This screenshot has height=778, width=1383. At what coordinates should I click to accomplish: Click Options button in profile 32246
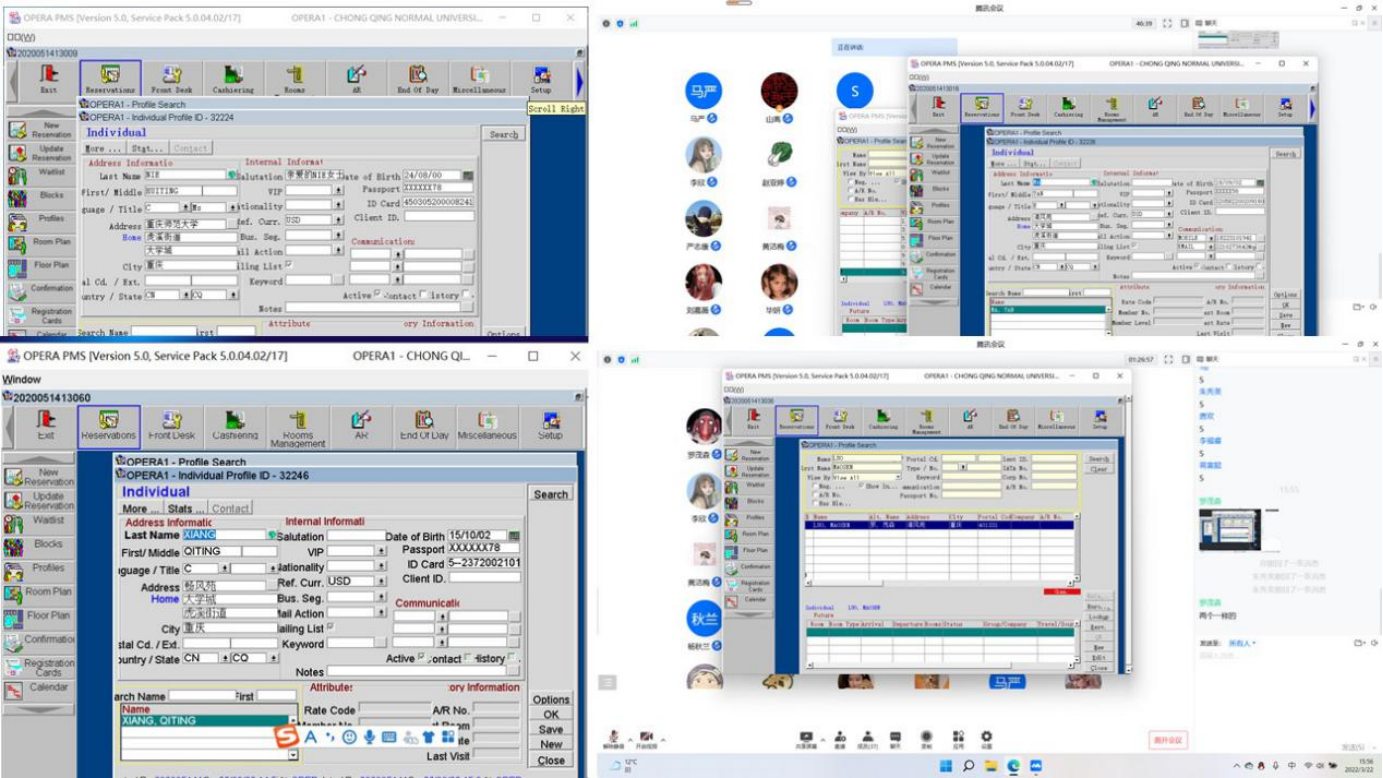(x=551, y=700)
